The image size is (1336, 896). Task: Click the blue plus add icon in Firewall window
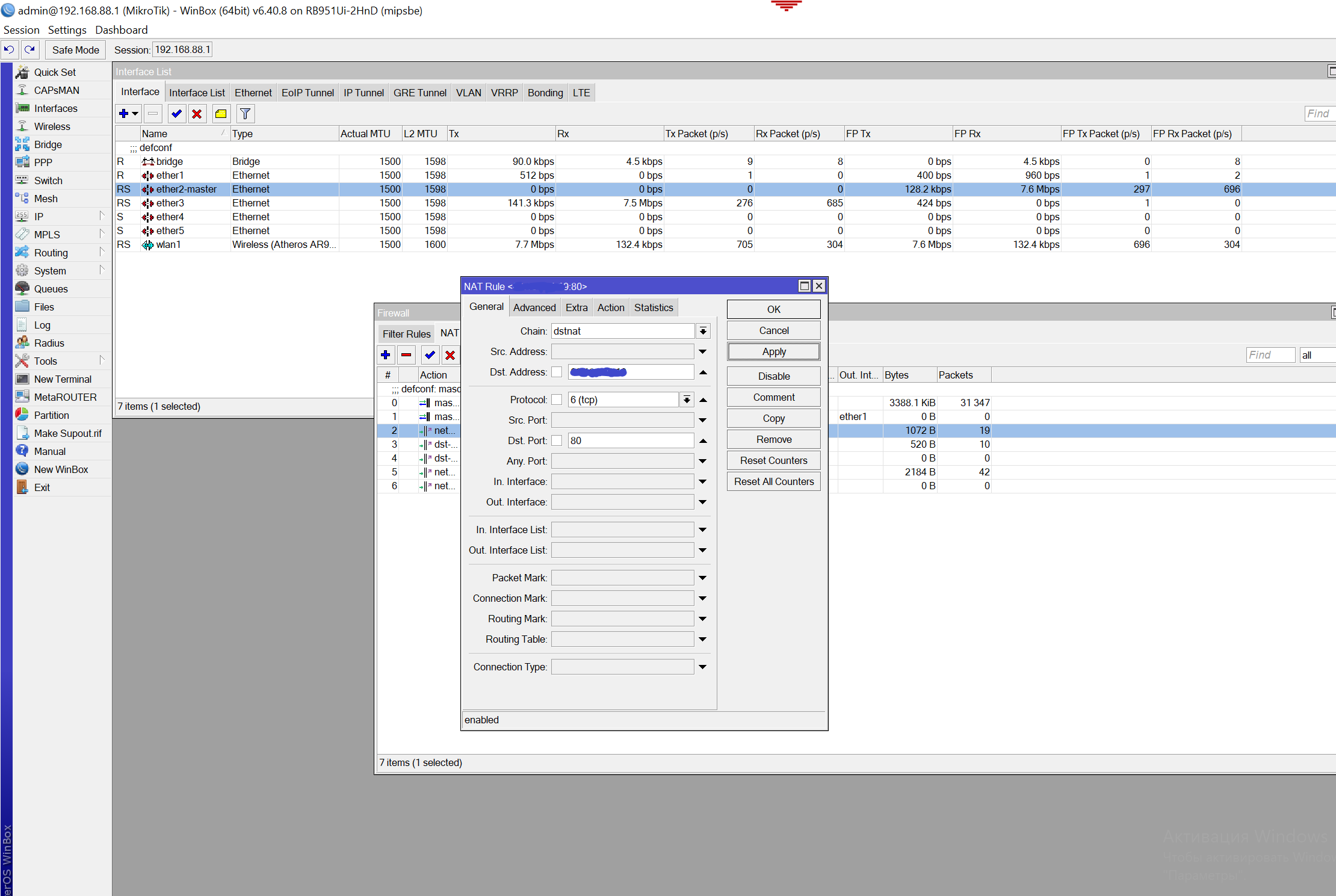coord(386,355)
